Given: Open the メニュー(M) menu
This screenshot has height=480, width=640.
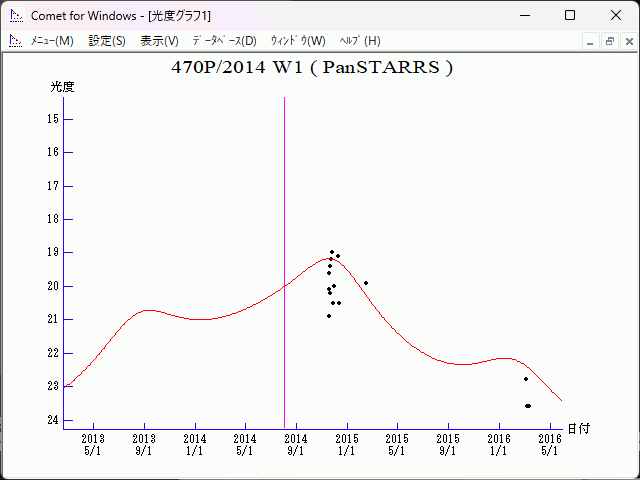Looking at the screenshot, I should [52, 40].
